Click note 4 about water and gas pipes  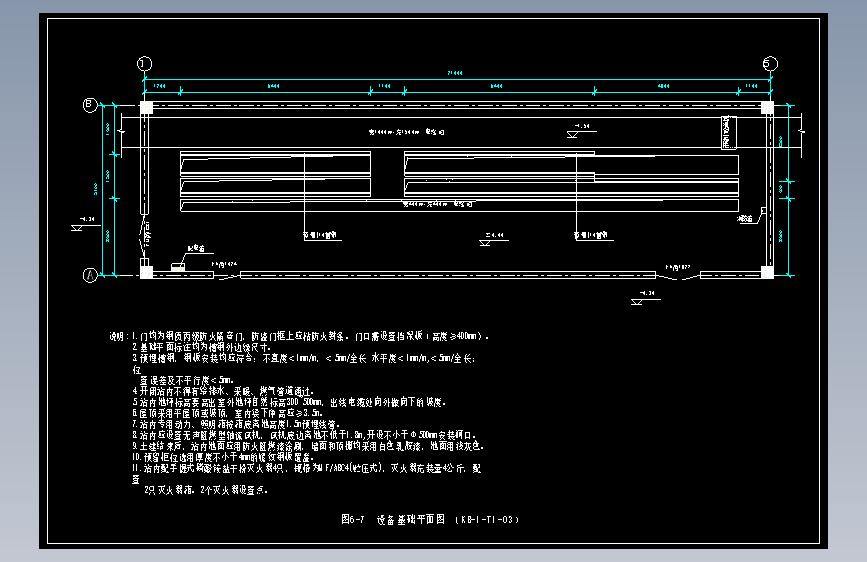point(223,391)
